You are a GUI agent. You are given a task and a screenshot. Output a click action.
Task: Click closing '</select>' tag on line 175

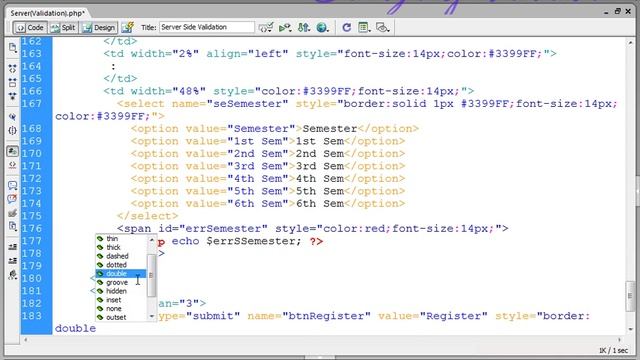click(x=148, y=216)
